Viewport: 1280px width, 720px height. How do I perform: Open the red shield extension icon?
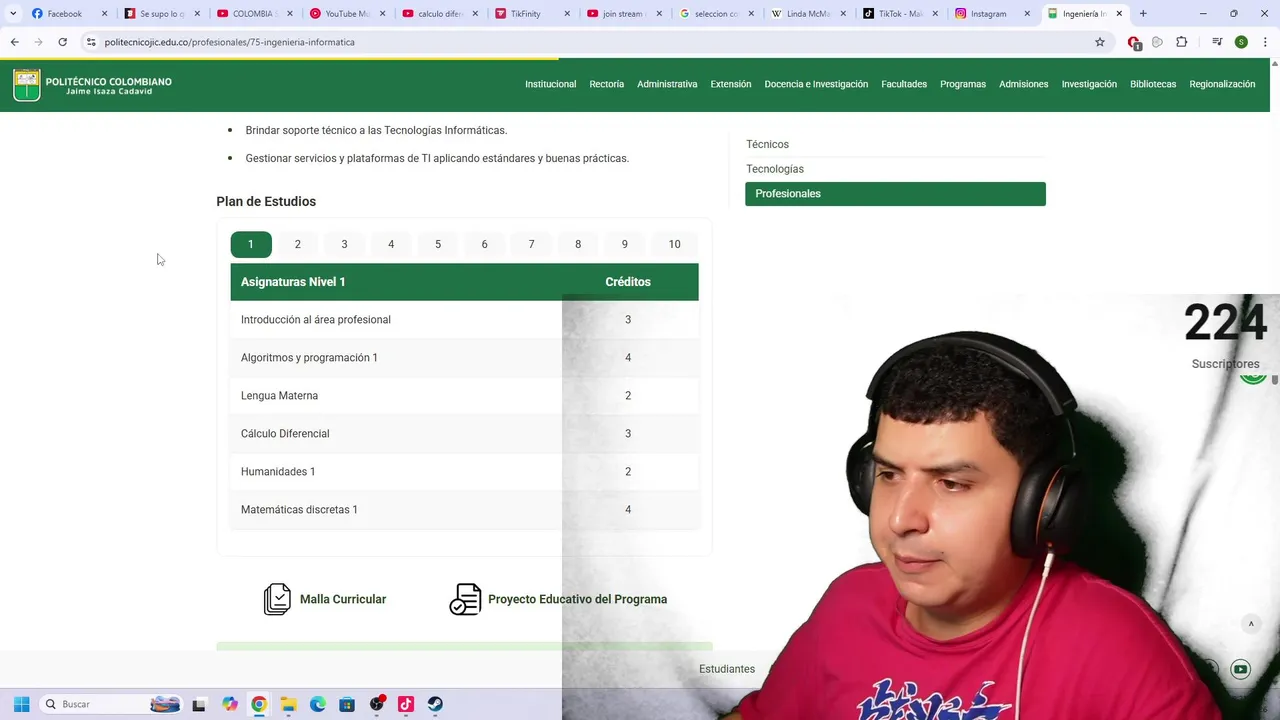(x=1134, y=42)
